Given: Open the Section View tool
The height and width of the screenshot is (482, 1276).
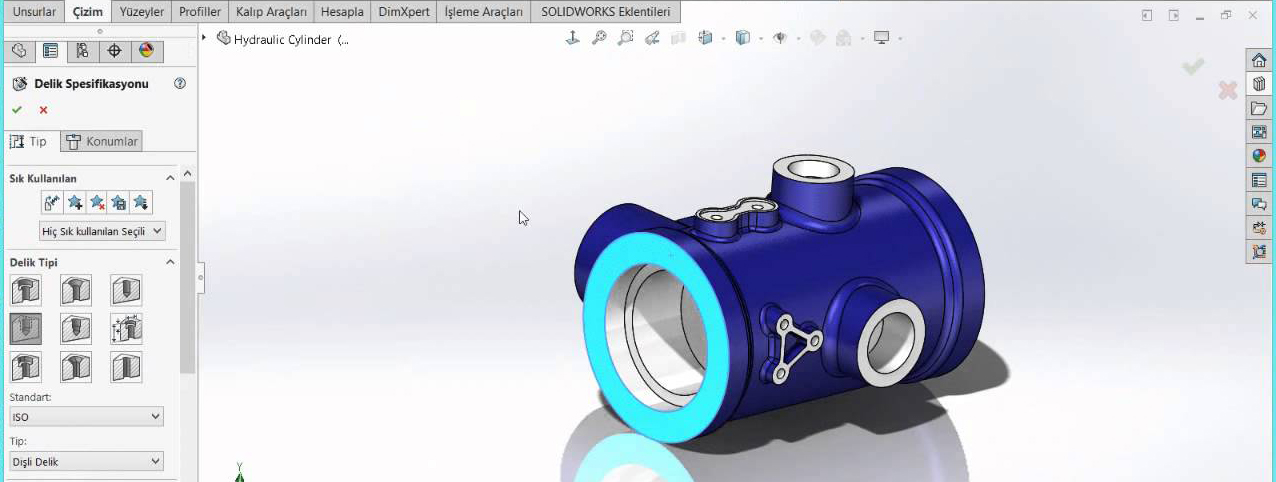Looking at the screenshot, I should 679,38.
